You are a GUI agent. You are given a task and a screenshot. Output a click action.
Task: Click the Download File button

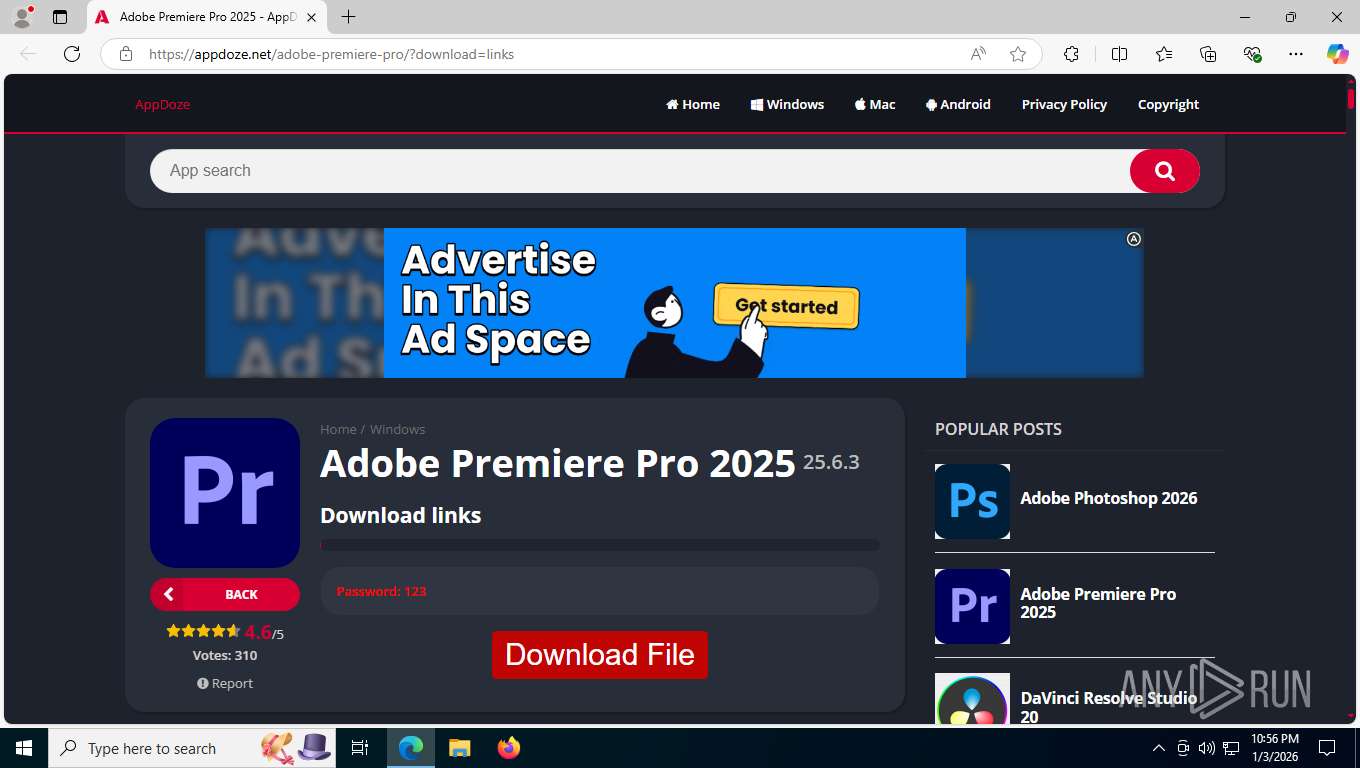click(x=600, y=655)
